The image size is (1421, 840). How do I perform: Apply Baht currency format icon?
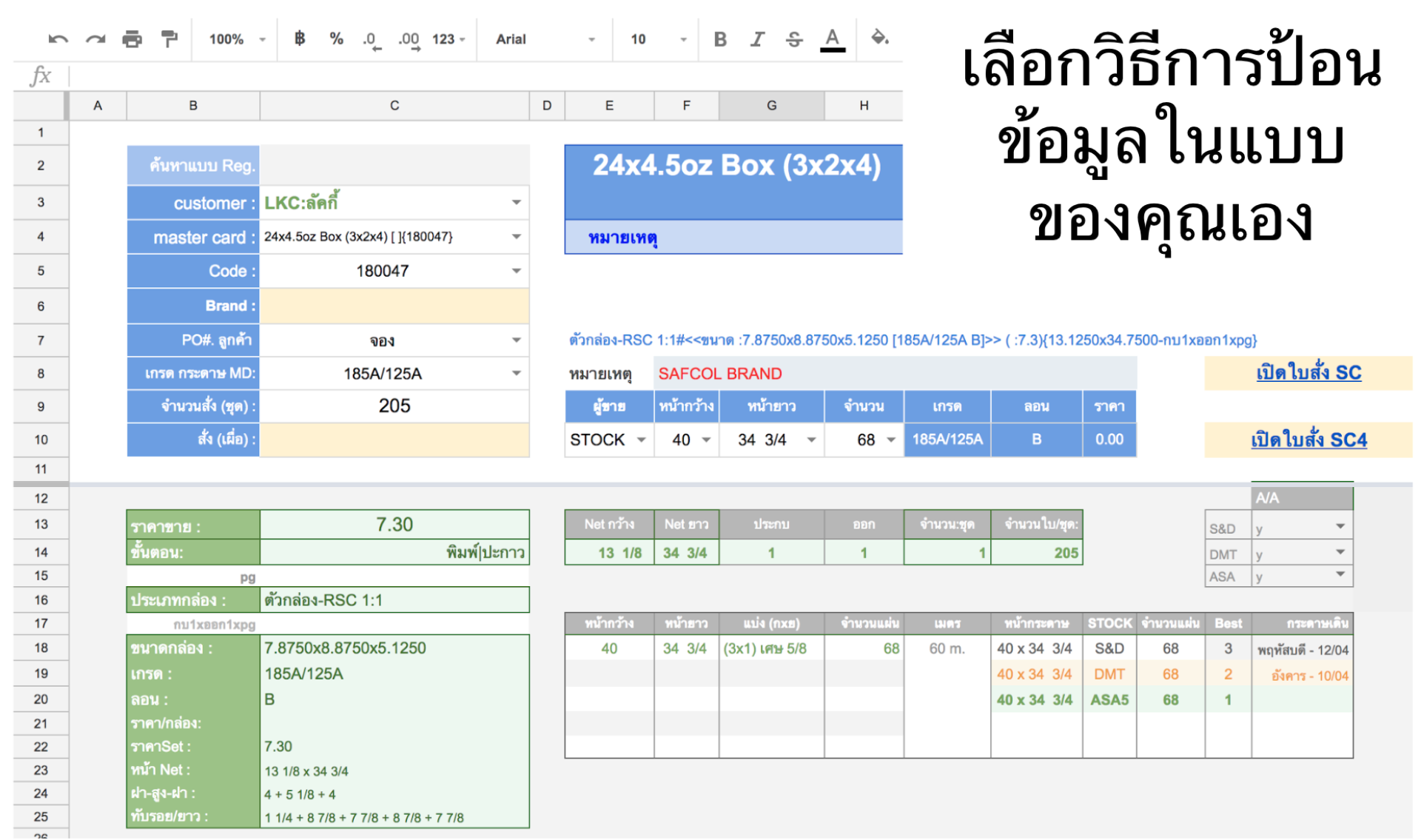pyautogui.click(x=300, y=38)
